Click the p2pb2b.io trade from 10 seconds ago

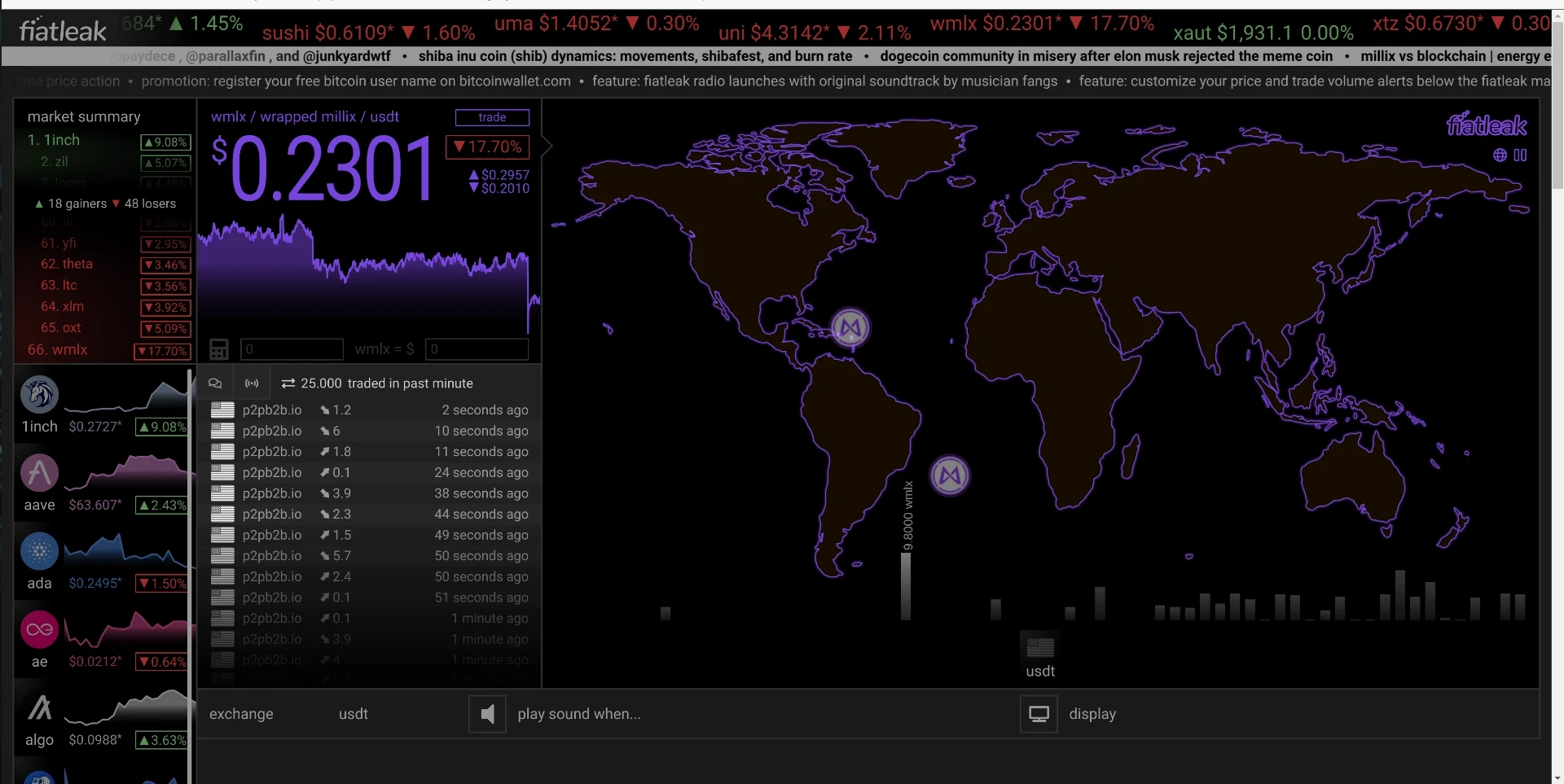(x=370, y=431)
